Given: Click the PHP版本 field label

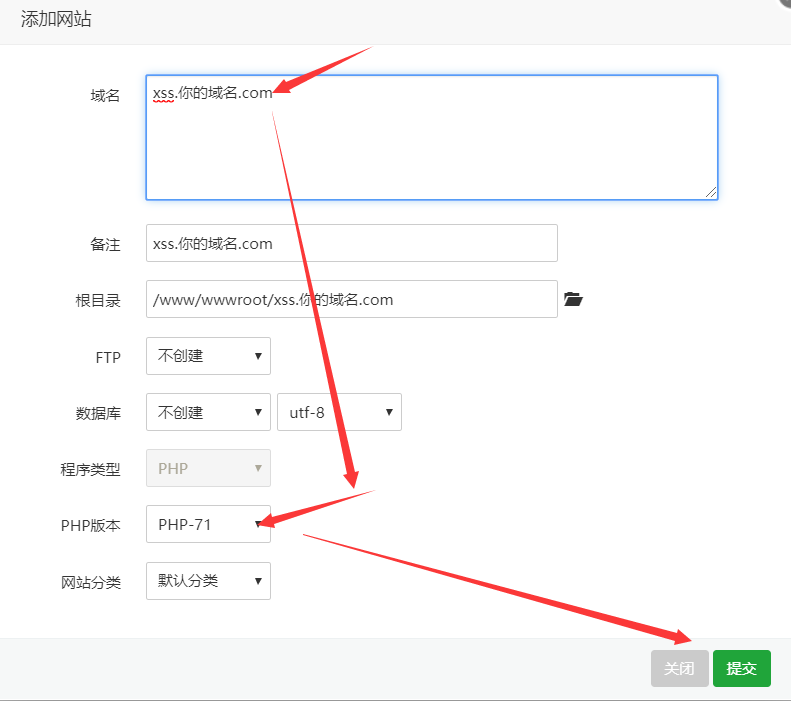Looking at the screenshot, I should click(91, 525).
